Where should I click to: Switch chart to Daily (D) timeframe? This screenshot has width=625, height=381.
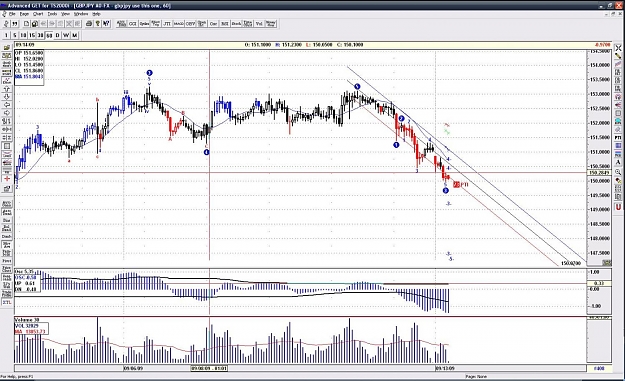[x=57, y=35]
